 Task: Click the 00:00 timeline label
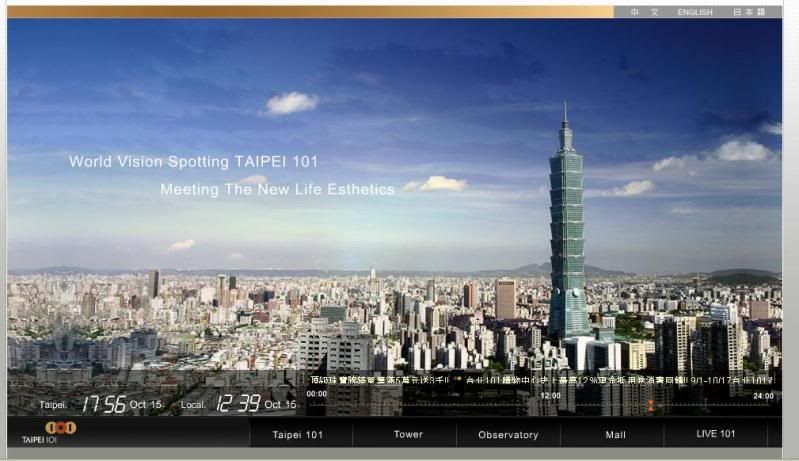pyautogui.click(x=316, y=394)
